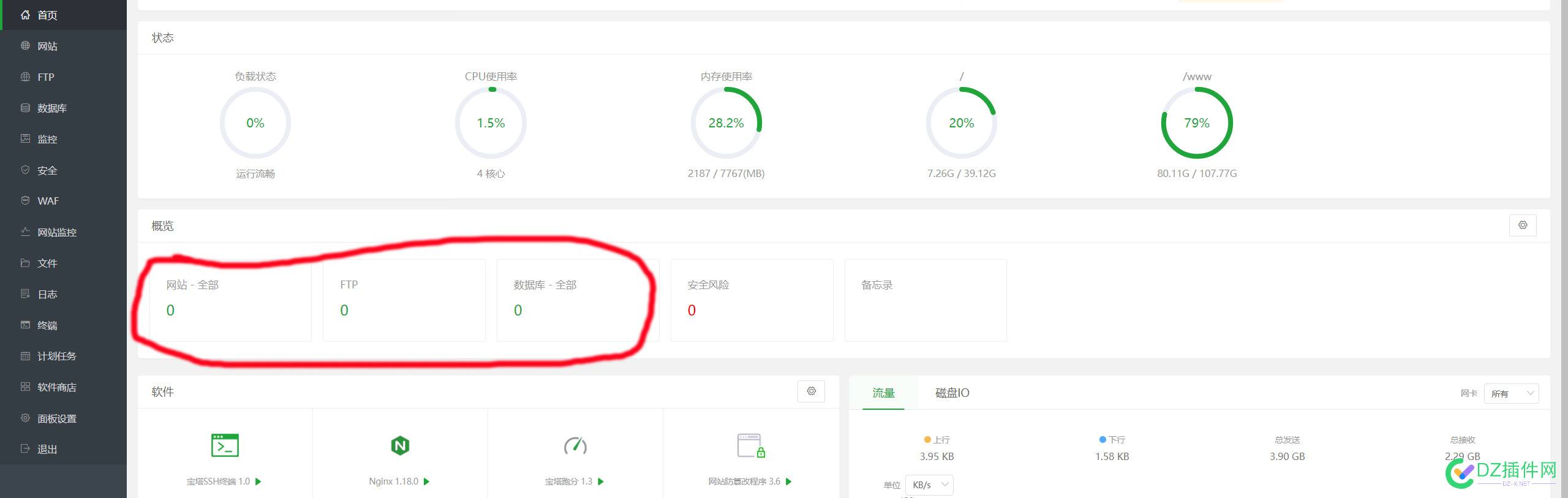Viewport: 1568px width, 498px height.
Task: Click the WAF shield icon
Action: click(x=25, y=200)
